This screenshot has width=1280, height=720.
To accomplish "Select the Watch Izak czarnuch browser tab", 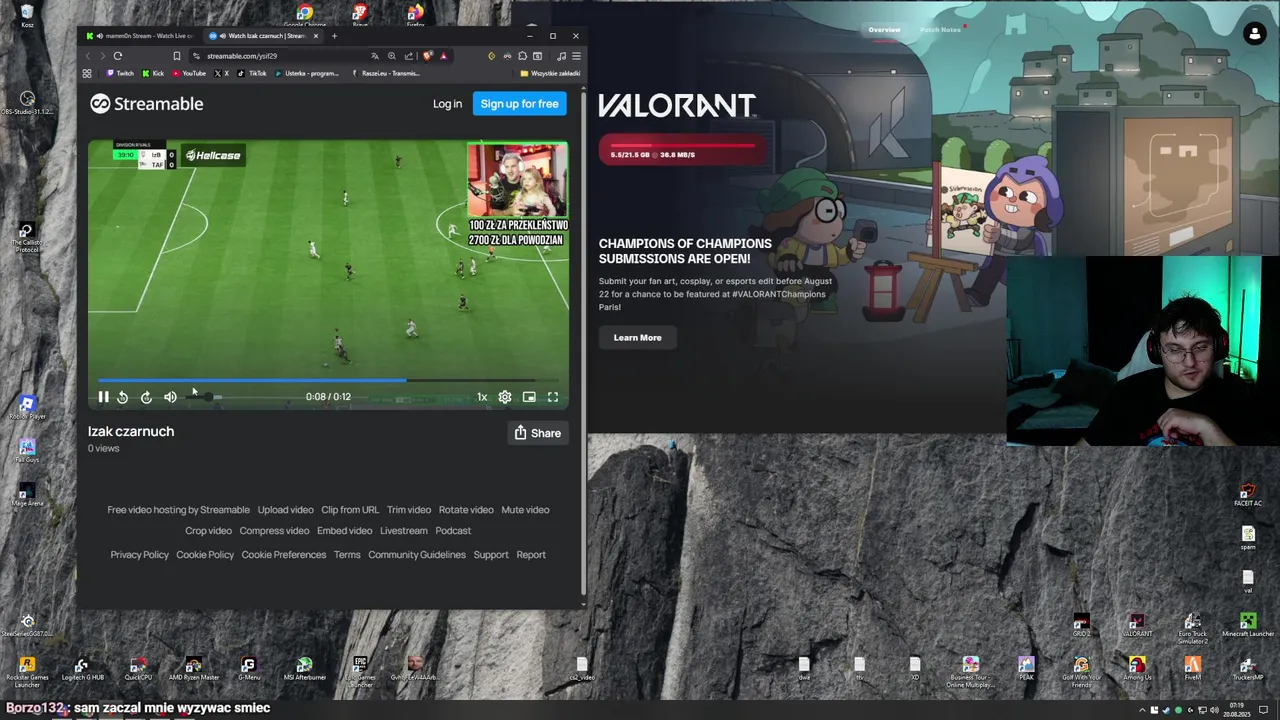I will point(263,36).
